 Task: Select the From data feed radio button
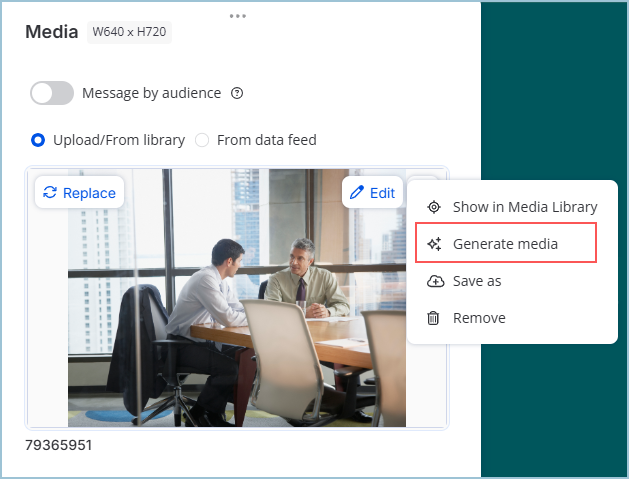(202, 140)
